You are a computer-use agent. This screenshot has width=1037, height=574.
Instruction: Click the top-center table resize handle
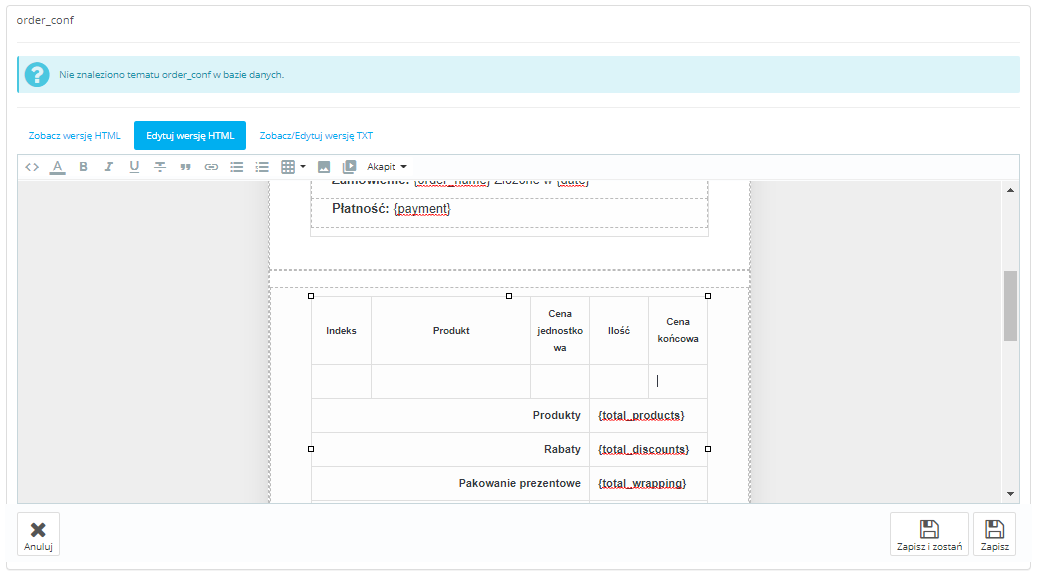[x=509, y=296]
